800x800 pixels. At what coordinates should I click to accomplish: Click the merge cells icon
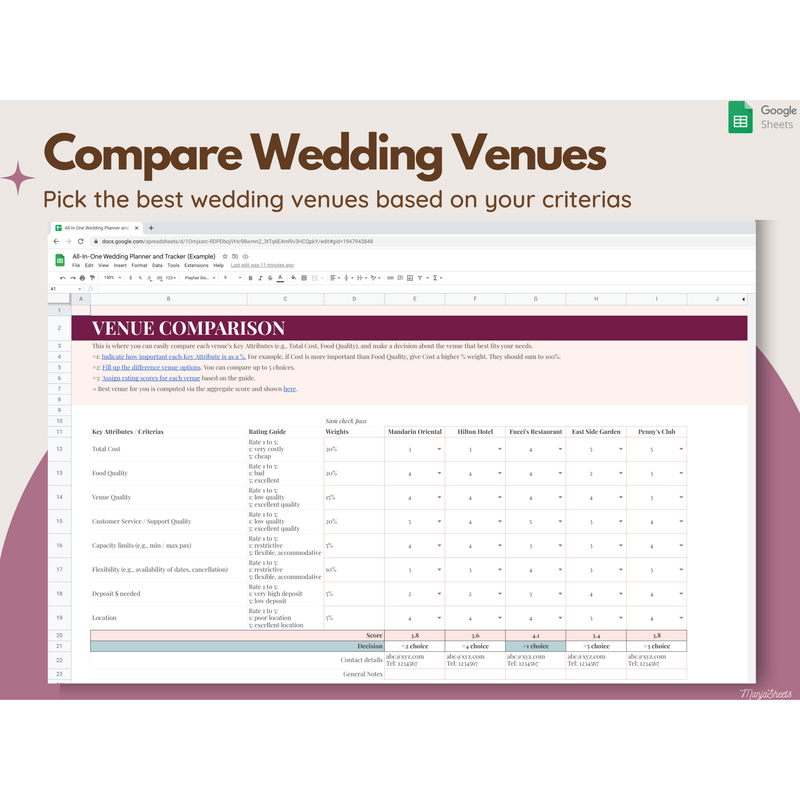[314, 277]
